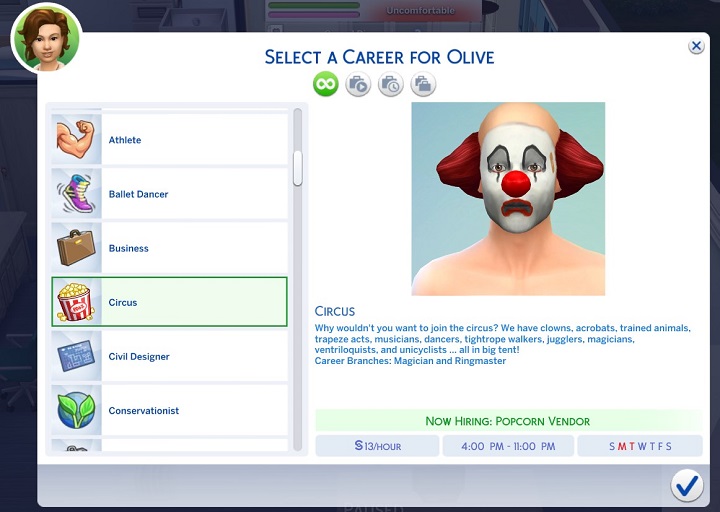
Task: Pick the Civil Designer career label
Action: click(139, 357)
